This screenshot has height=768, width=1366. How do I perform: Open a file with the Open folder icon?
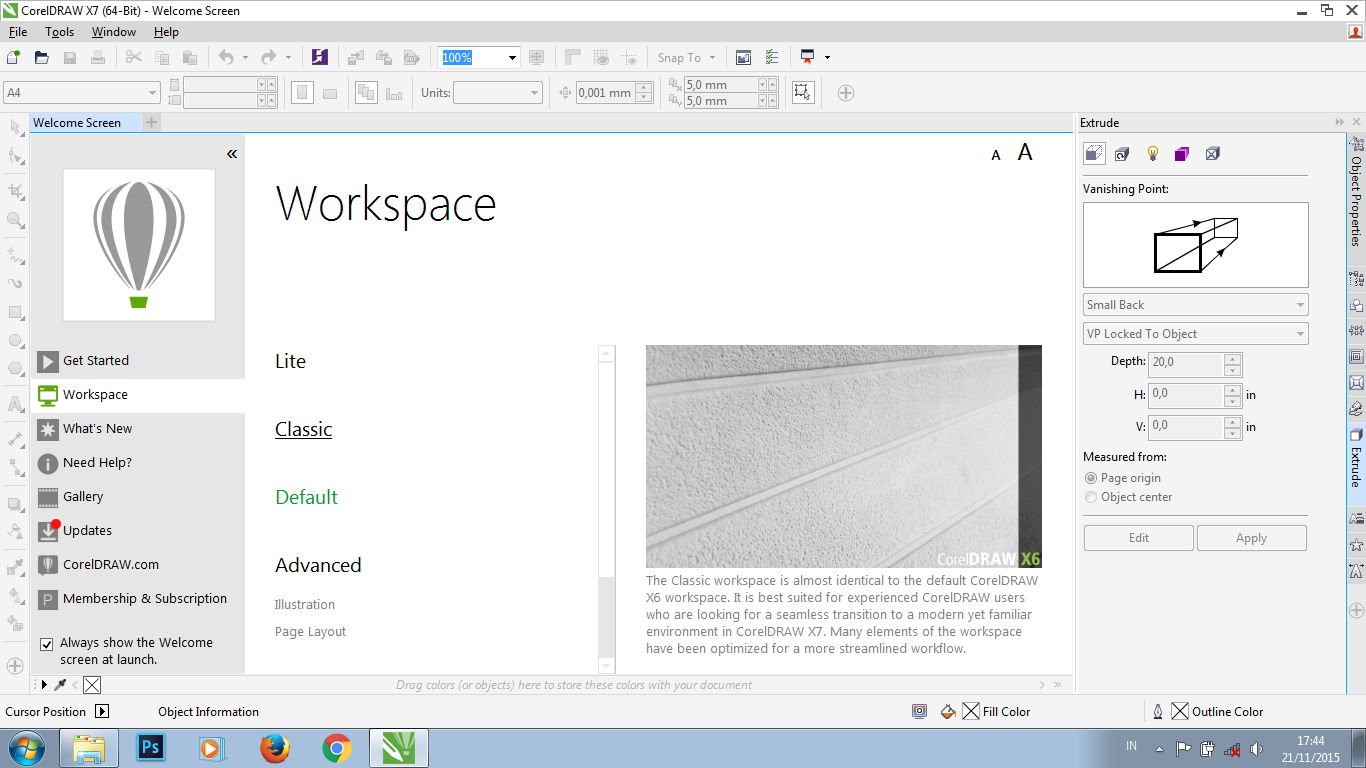pos(42,57)
